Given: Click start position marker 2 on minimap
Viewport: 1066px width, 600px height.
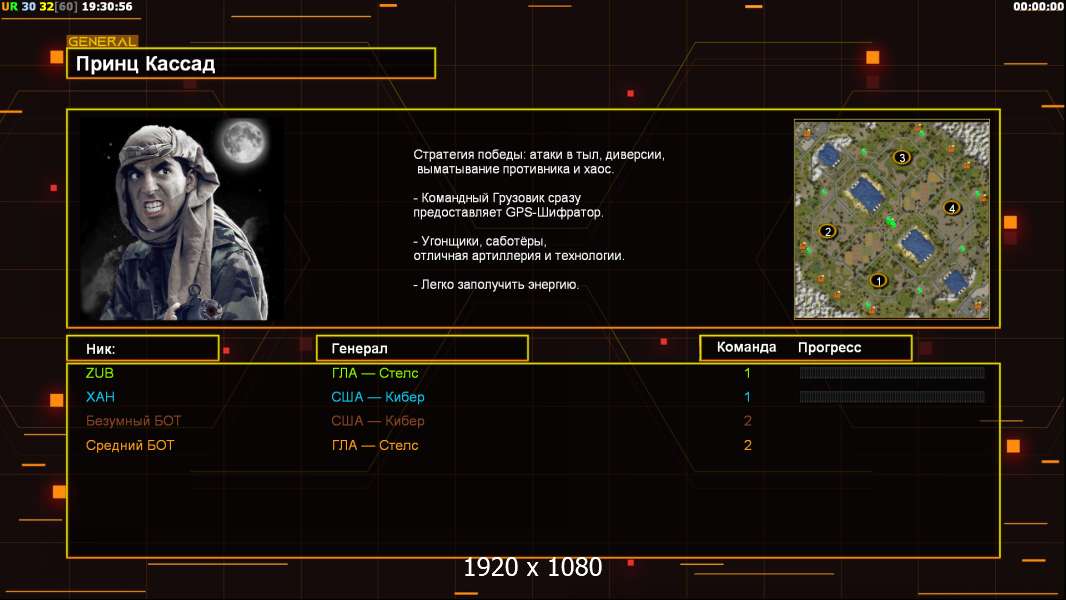Looking at the screenshot, I should pyautogui.click(x=827, y=231).
